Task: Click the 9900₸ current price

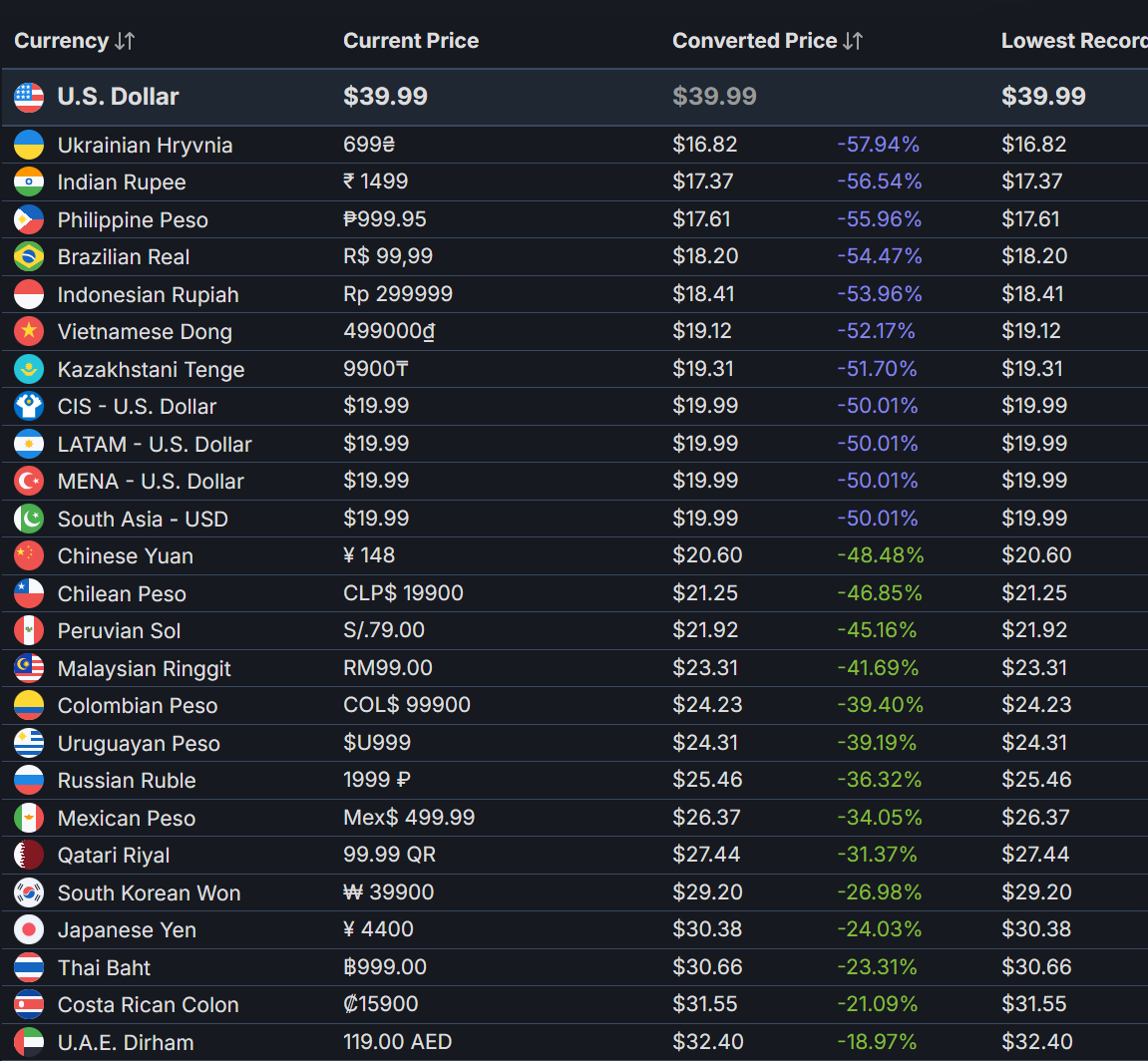Action: click(x=376, y=368)
